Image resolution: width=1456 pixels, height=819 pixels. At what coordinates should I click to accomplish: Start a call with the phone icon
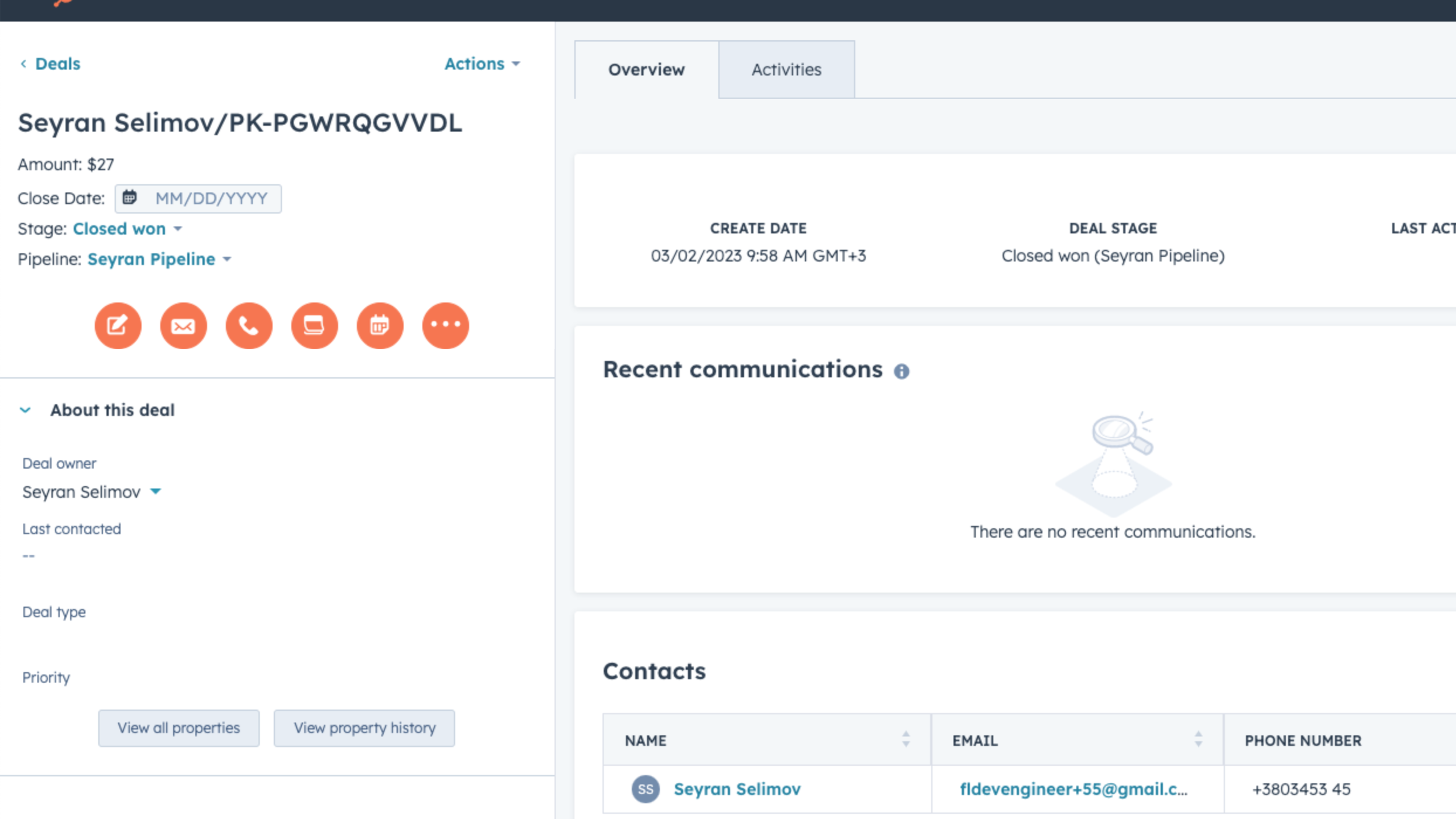coord(249,326)
